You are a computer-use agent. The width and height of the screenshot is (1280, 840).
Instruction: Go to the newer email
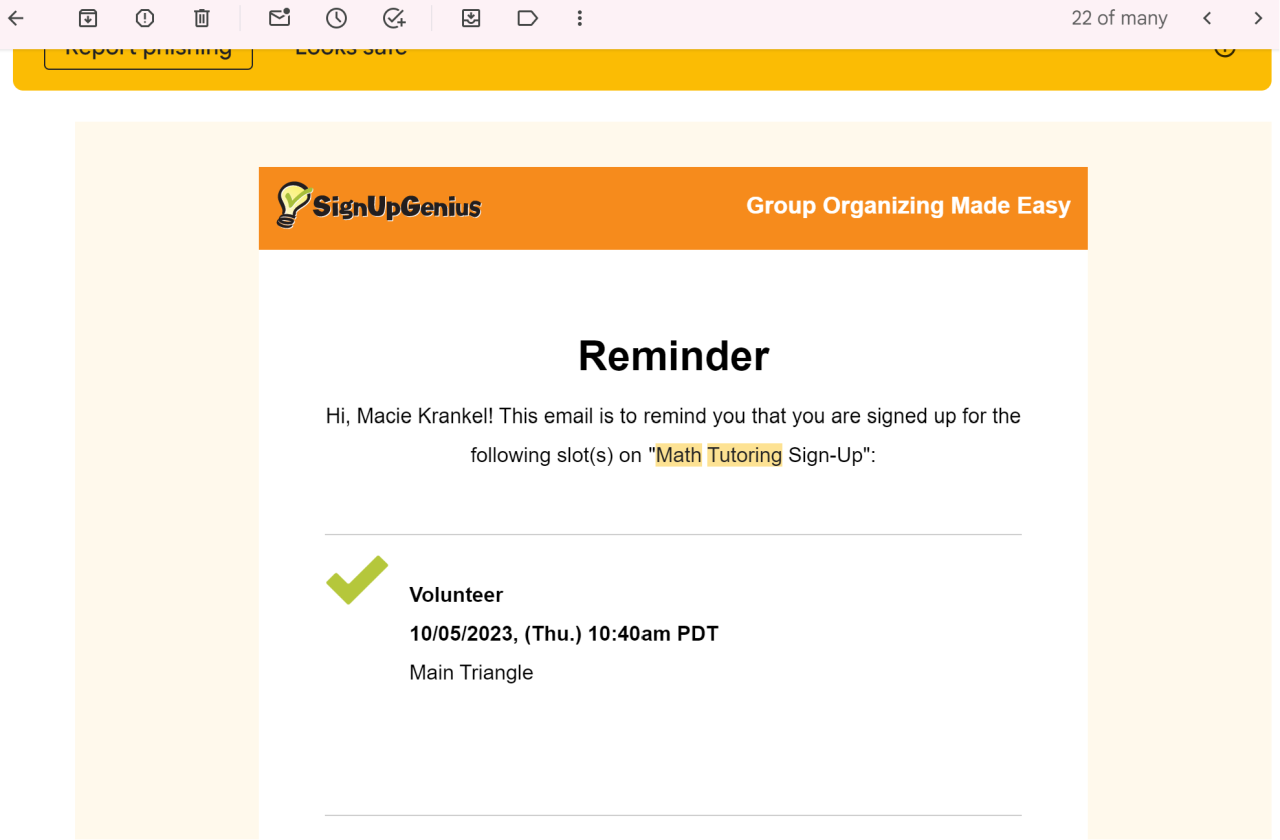[x=1207, y=18]
